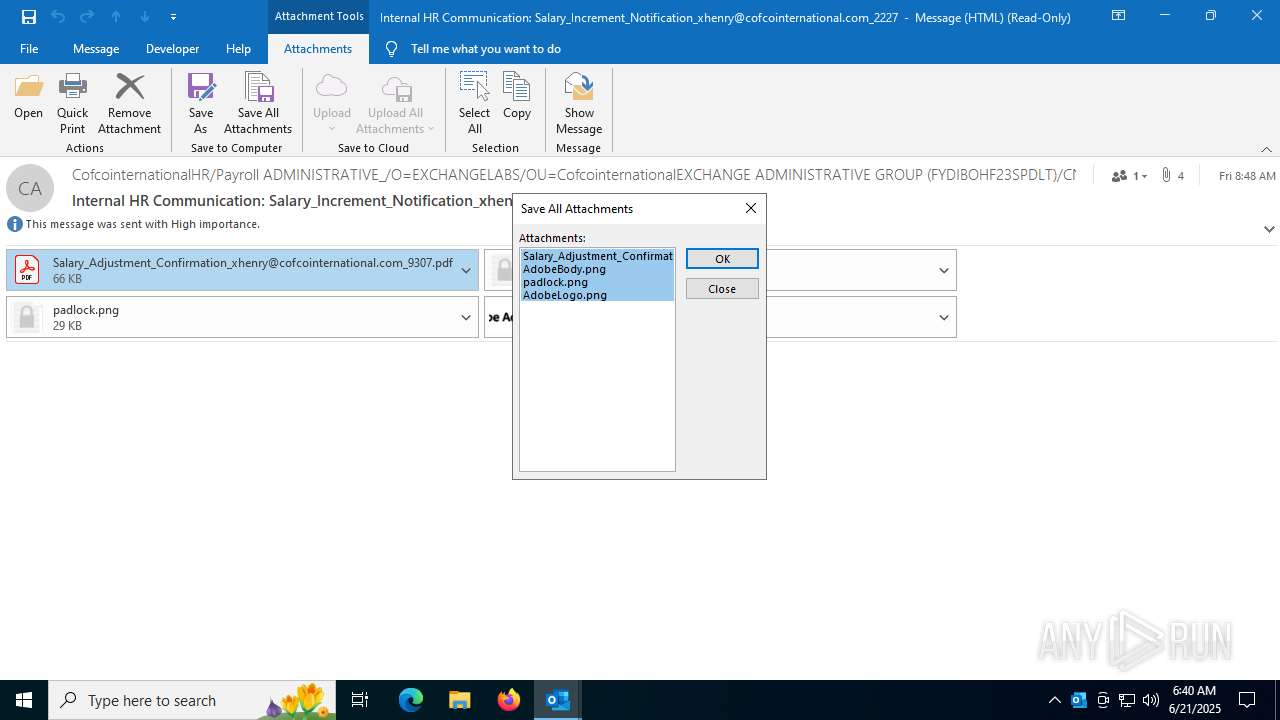
Task: Show hidden system tray icons
Action: click(1054, 700)
